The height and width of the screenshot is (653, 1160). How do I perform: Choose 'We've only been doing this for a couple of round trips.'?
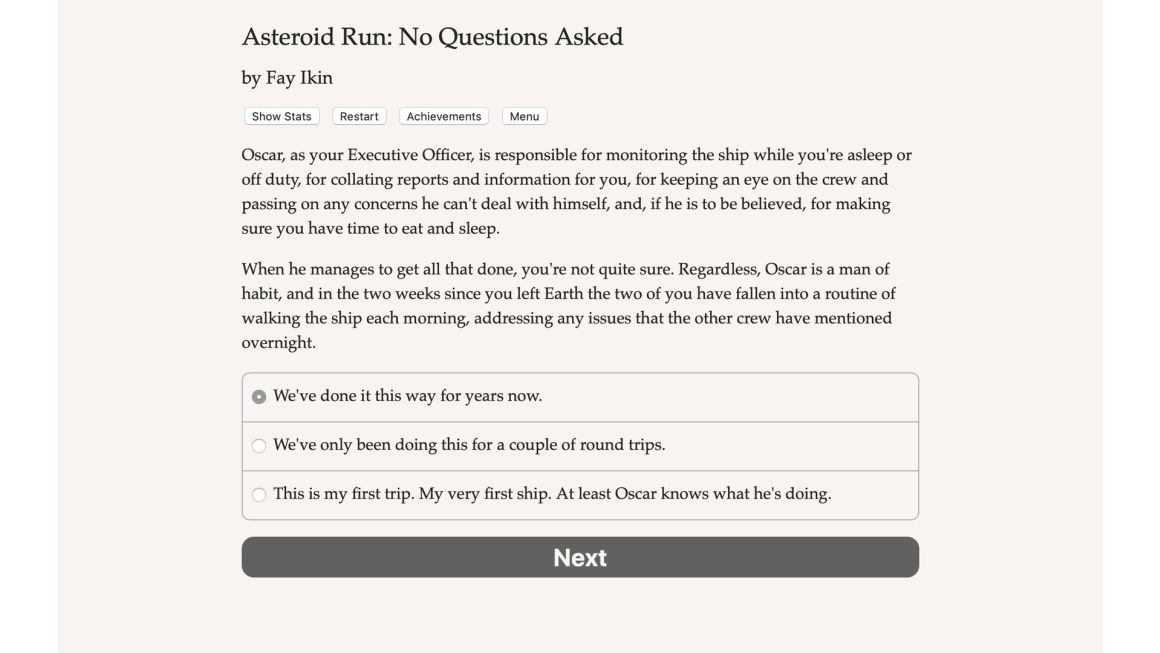[x=580, y=446]
